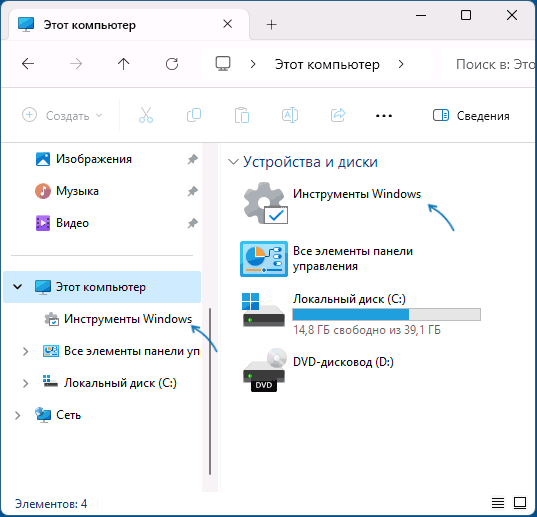Image resolution: width=537 pixels, height=517 pixels.
Task: Click the Copy icon in toolbar
Action: [194, 115]
